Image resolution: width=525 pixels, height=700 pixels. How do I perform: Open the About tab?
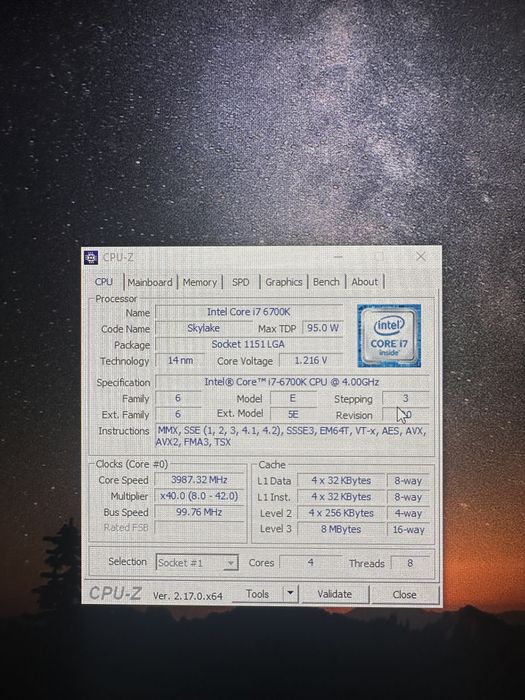click(365, 282)
